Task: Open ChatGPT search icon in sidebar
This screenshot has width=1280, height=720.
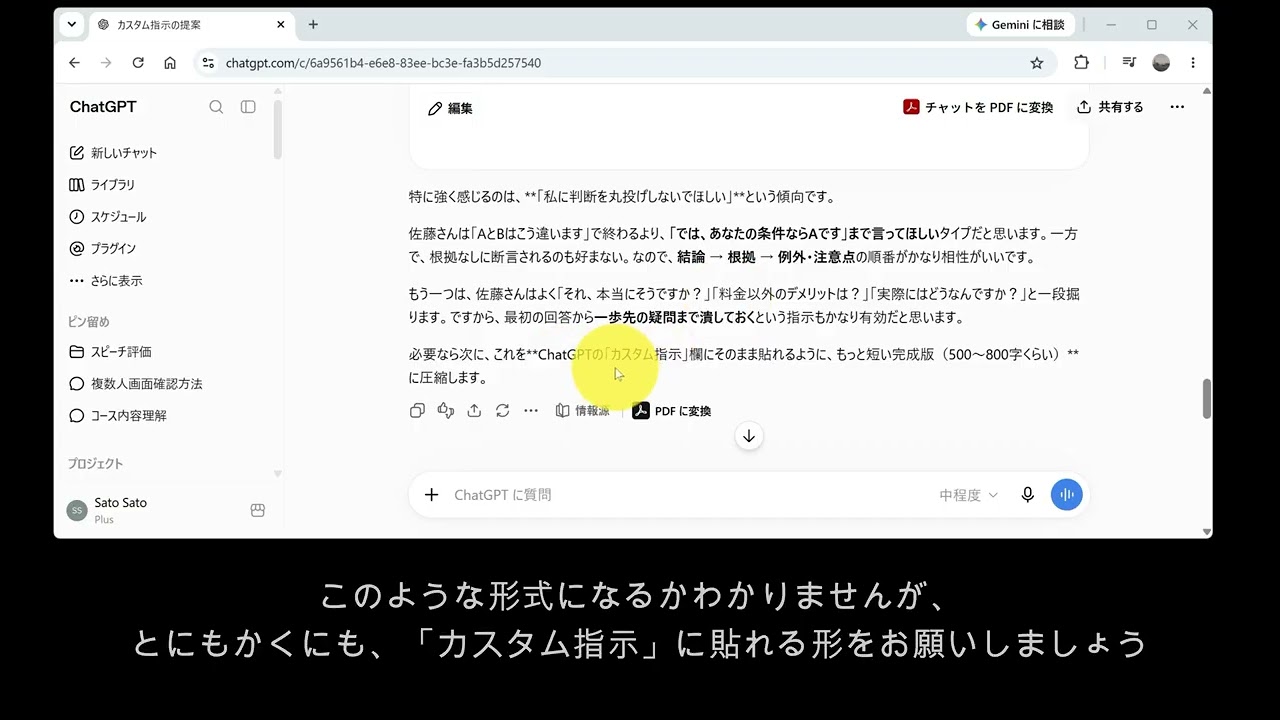Action: (x=216, y=107)
